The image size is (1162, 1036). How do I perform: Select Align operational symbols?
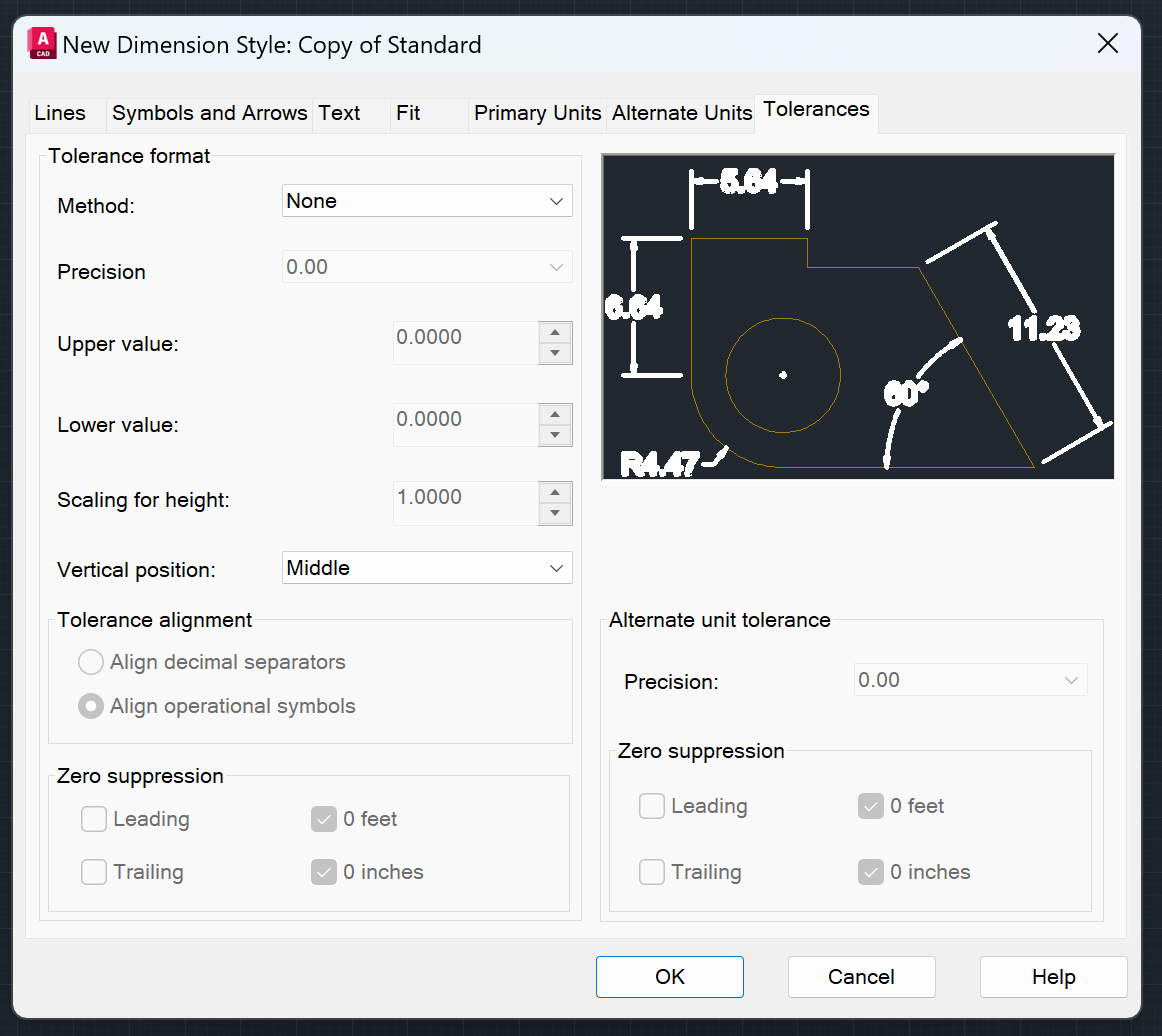90,705
